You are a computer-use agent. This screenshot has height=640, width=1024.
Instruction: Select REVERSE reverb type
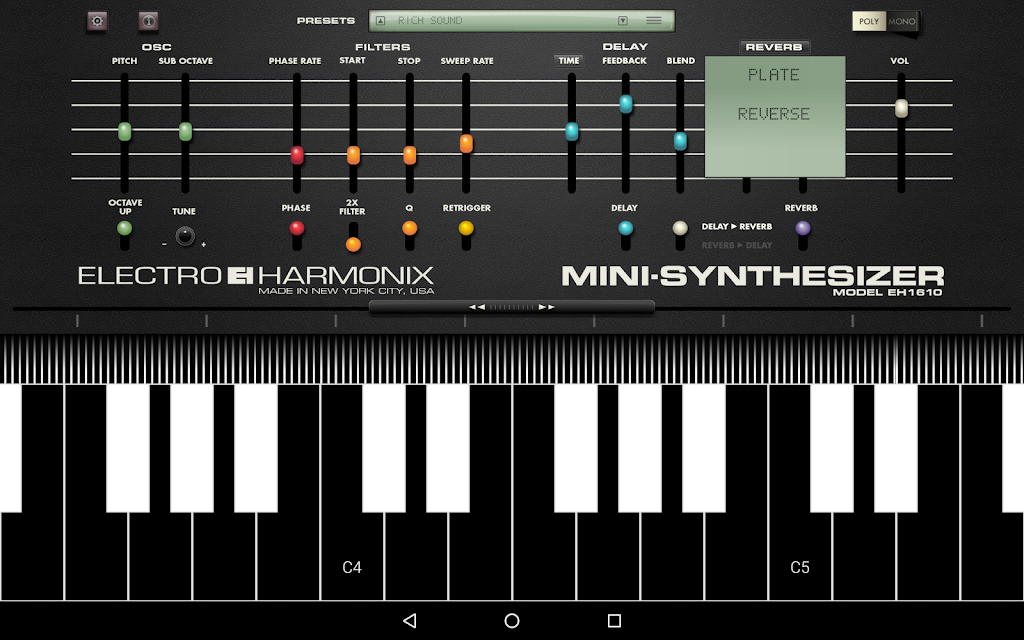(x=774, y=114)
